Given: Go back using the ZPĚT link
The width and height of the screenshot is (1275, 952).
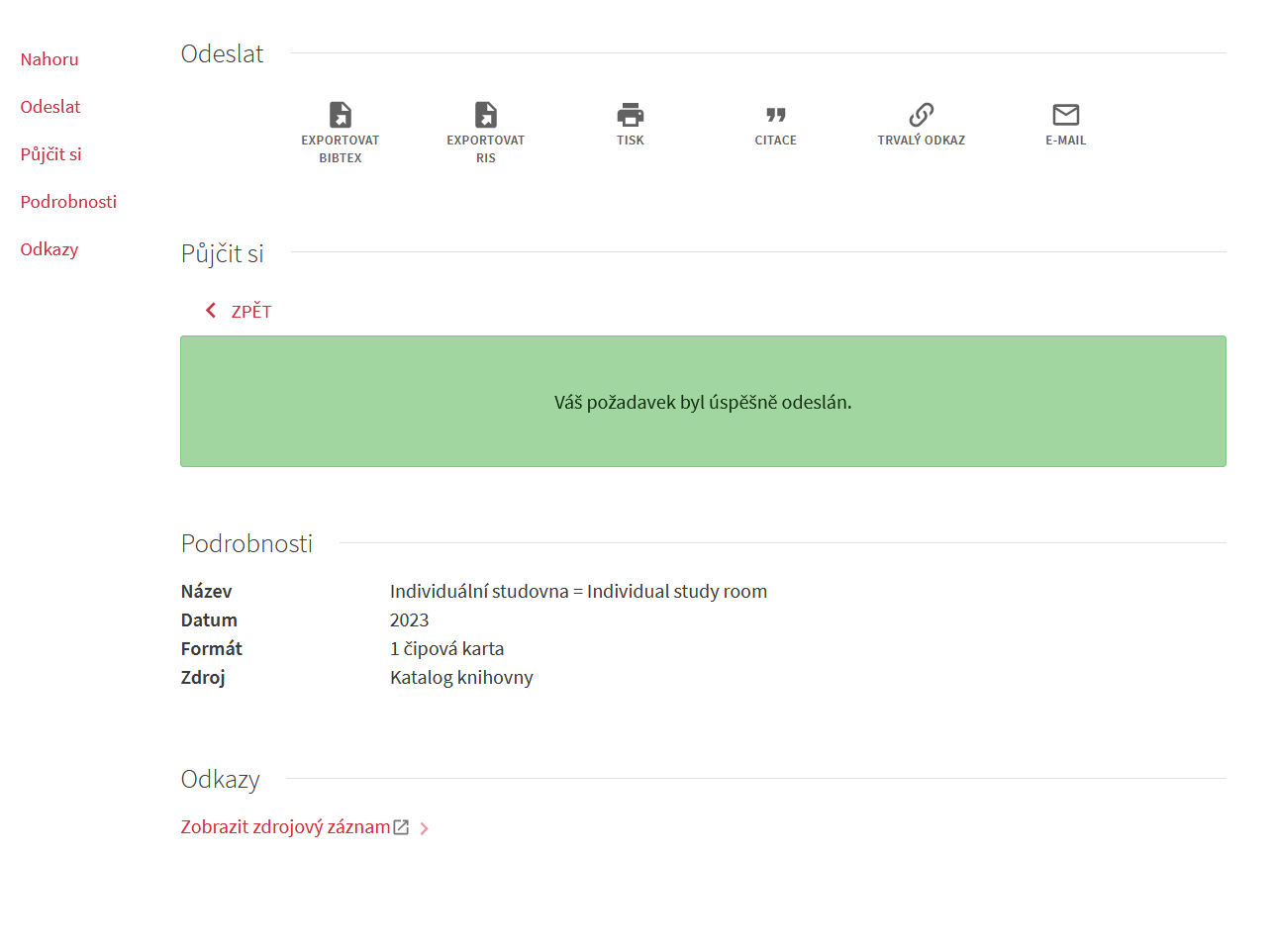Looking at the screenshot, I should [x=251, y=311].
